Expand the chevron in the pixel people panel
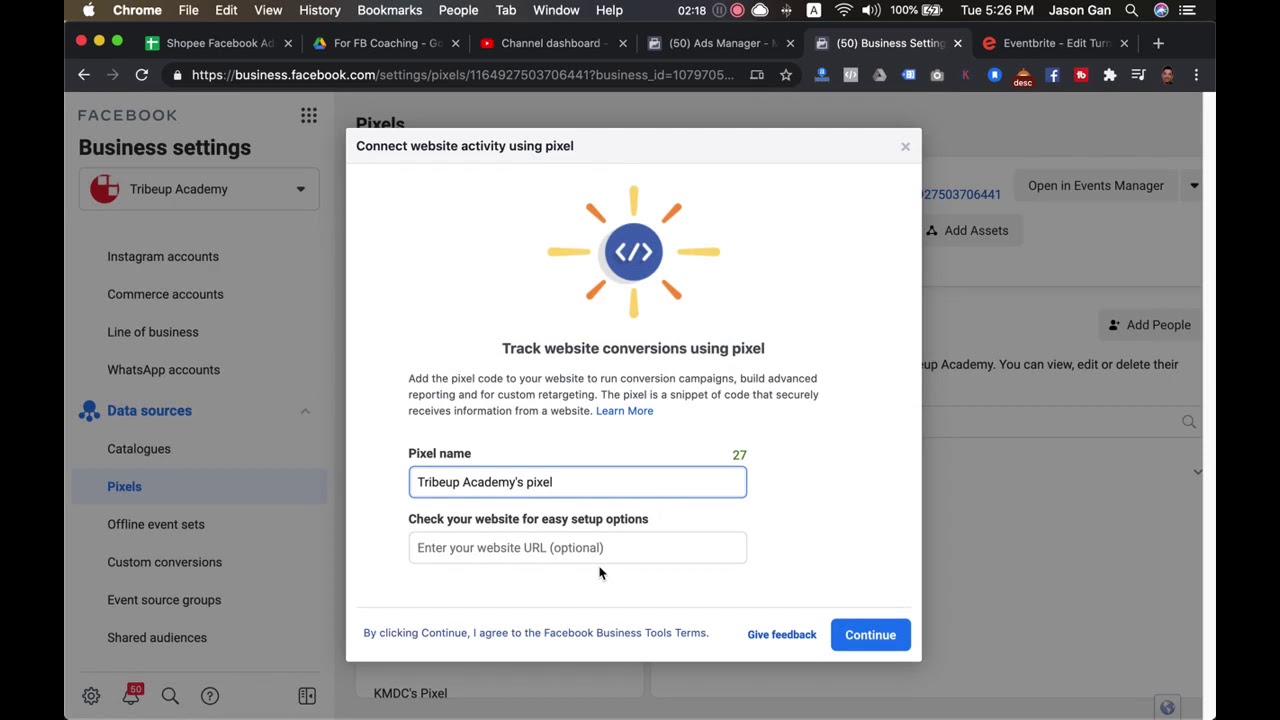The image size is (1280, 720). pos(1197,472)
